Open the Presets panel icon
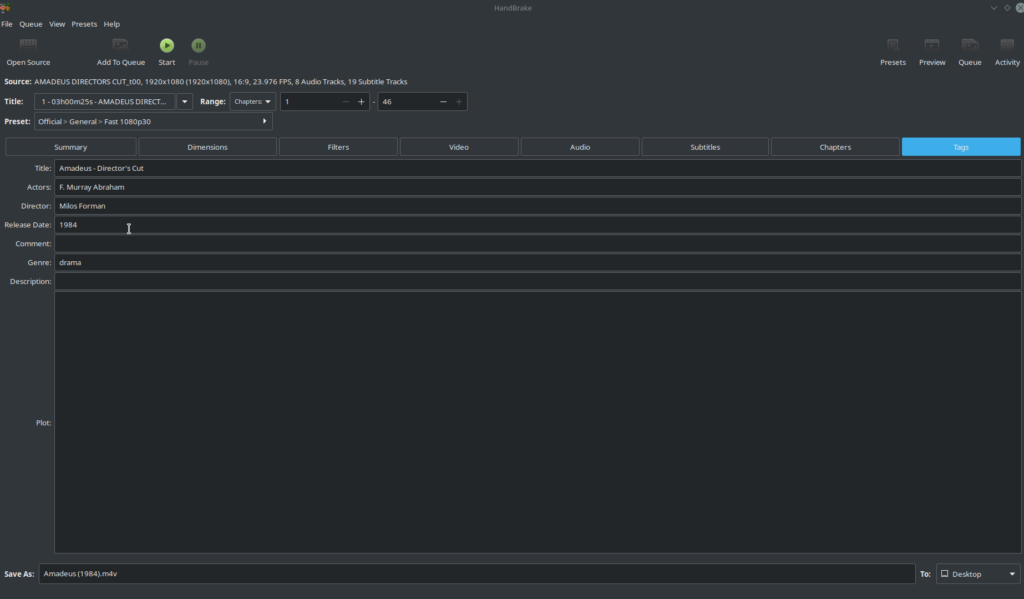The image size is (1024, 599). pos(893,45)
